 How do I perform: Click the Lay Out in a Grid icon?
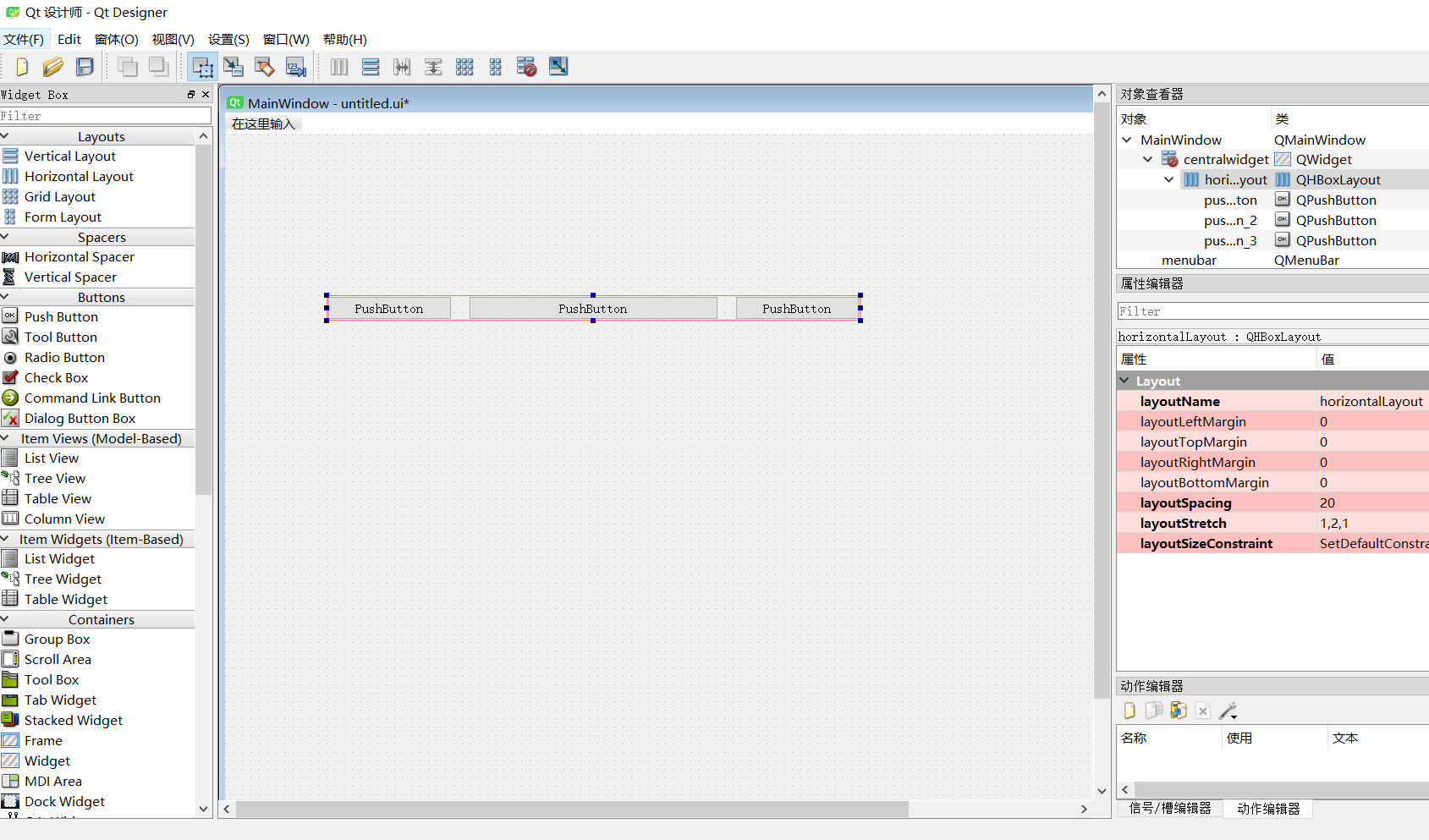click(x=464, y=67)
